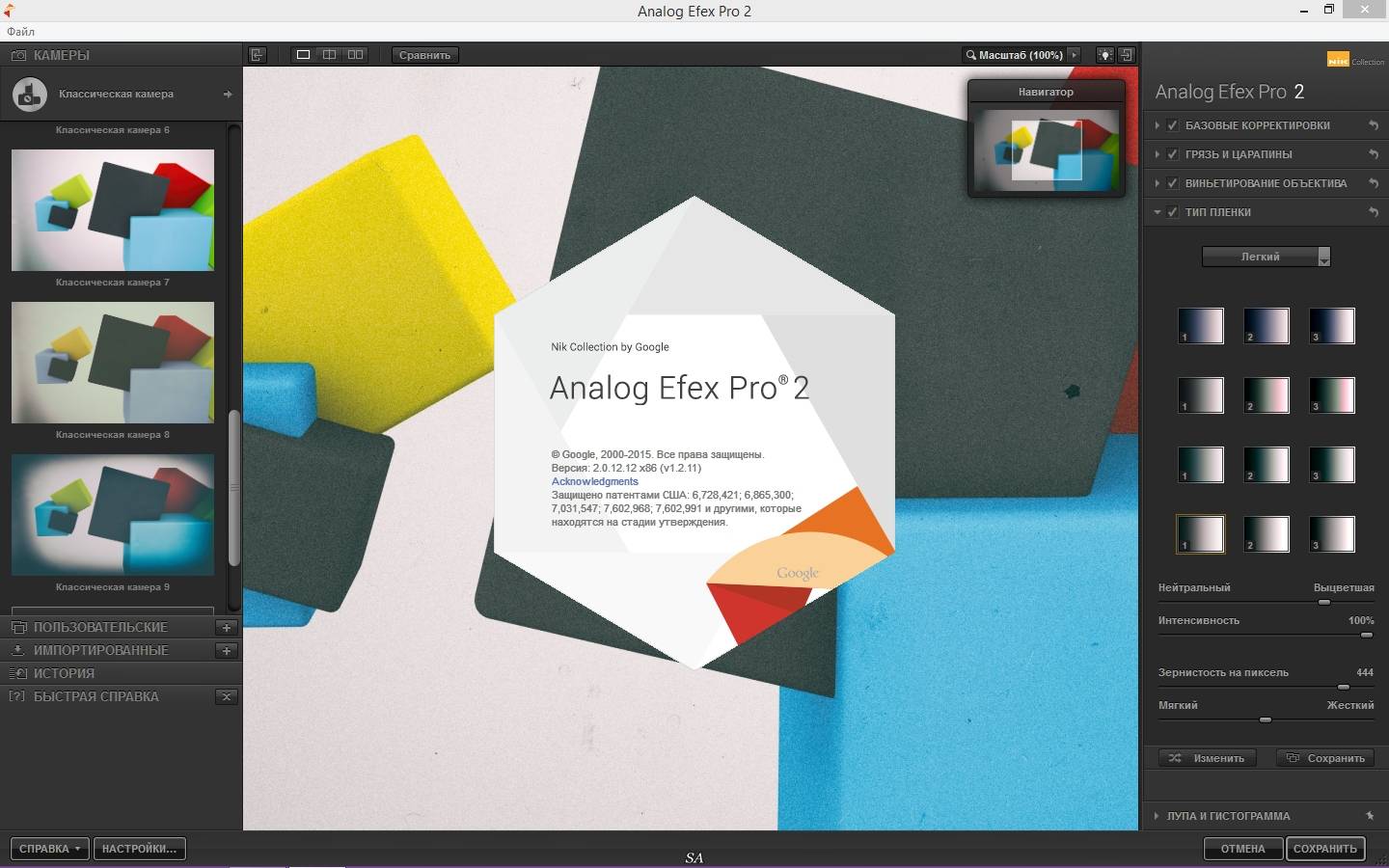Click the КАМЕРЫ panel header

click(x=121, y=55)
